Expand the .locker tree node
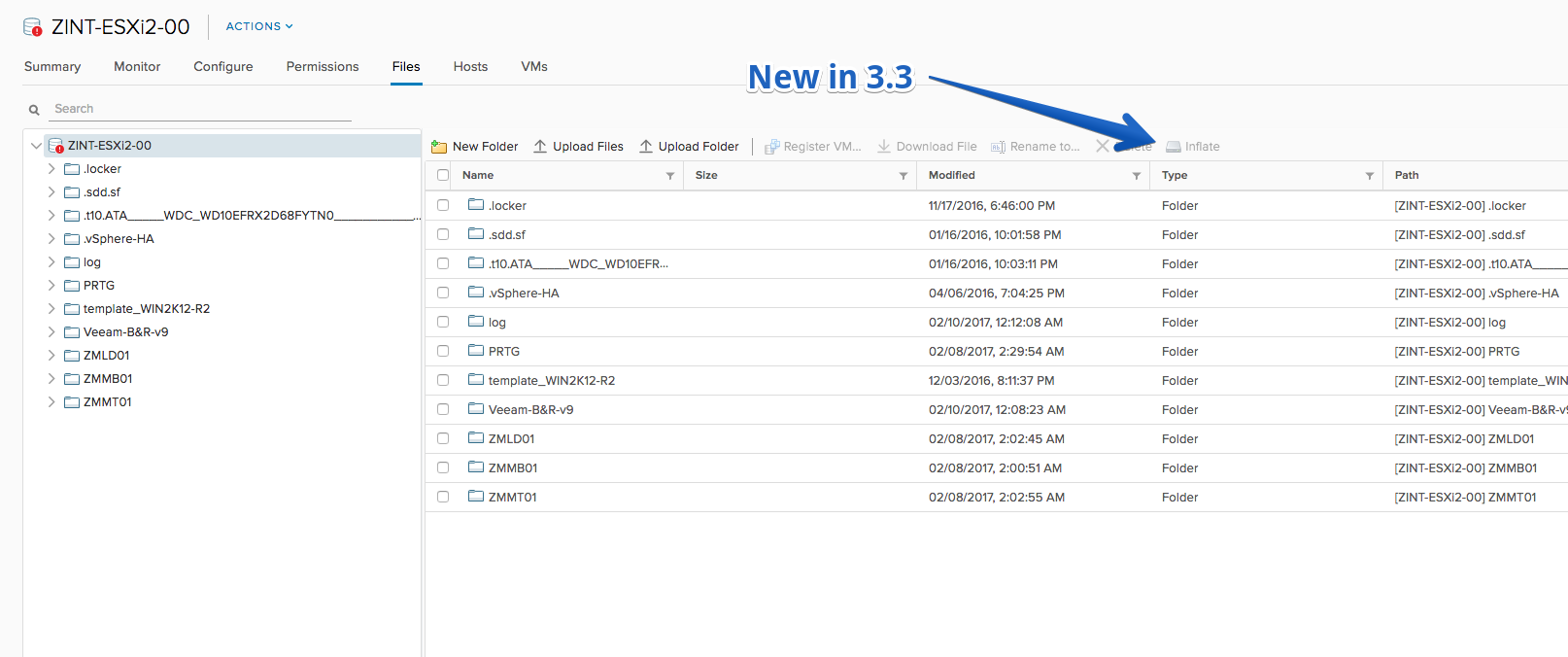Screen dimensions: 1568x657 click(51, 169)
